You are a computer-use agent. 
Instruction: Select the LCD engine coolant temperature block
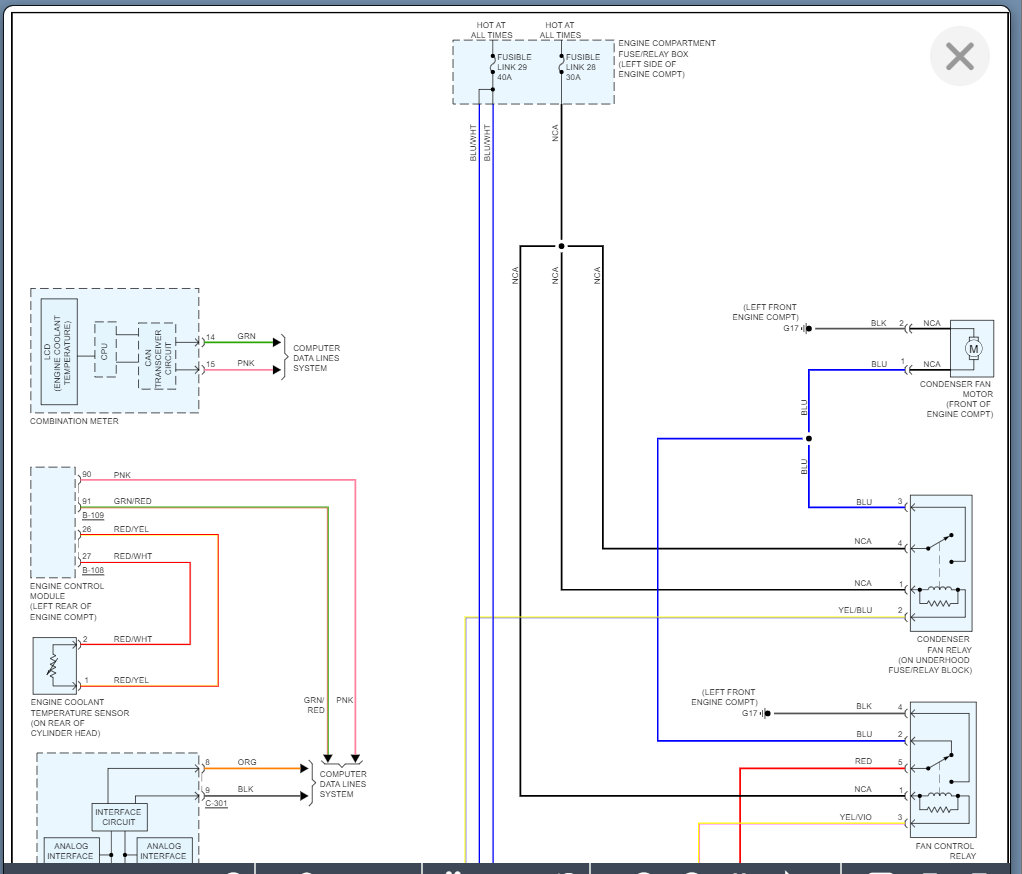(x=59, y=351)
